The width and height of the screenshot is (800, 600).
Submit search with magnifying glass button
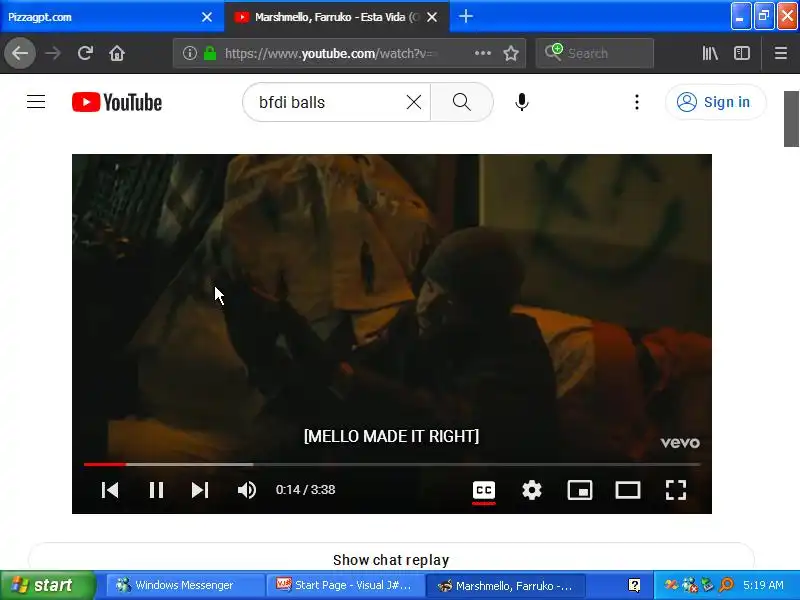coord(462,102)
